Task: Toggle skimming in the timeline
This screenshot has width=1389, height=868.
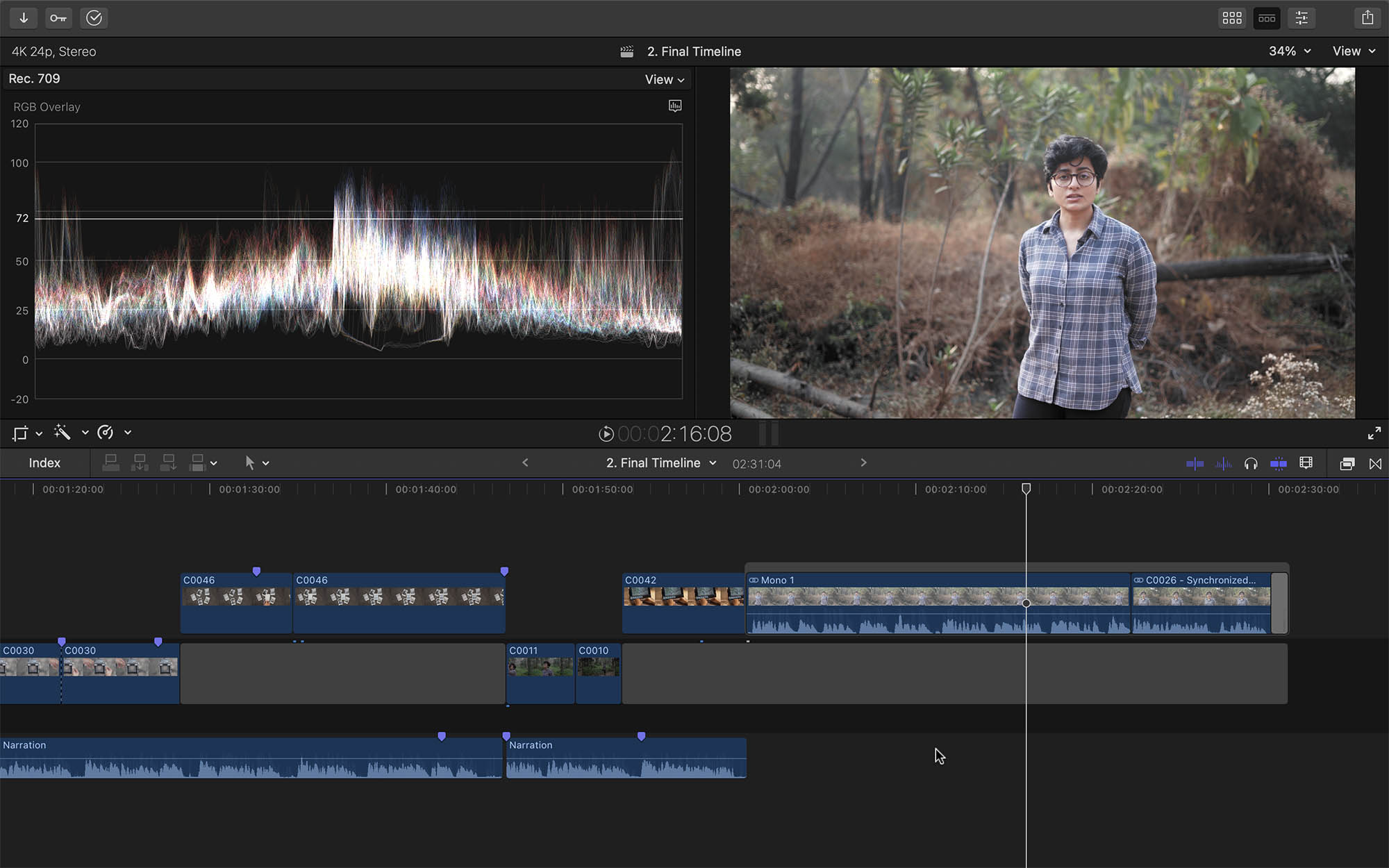Action: 1195,464
